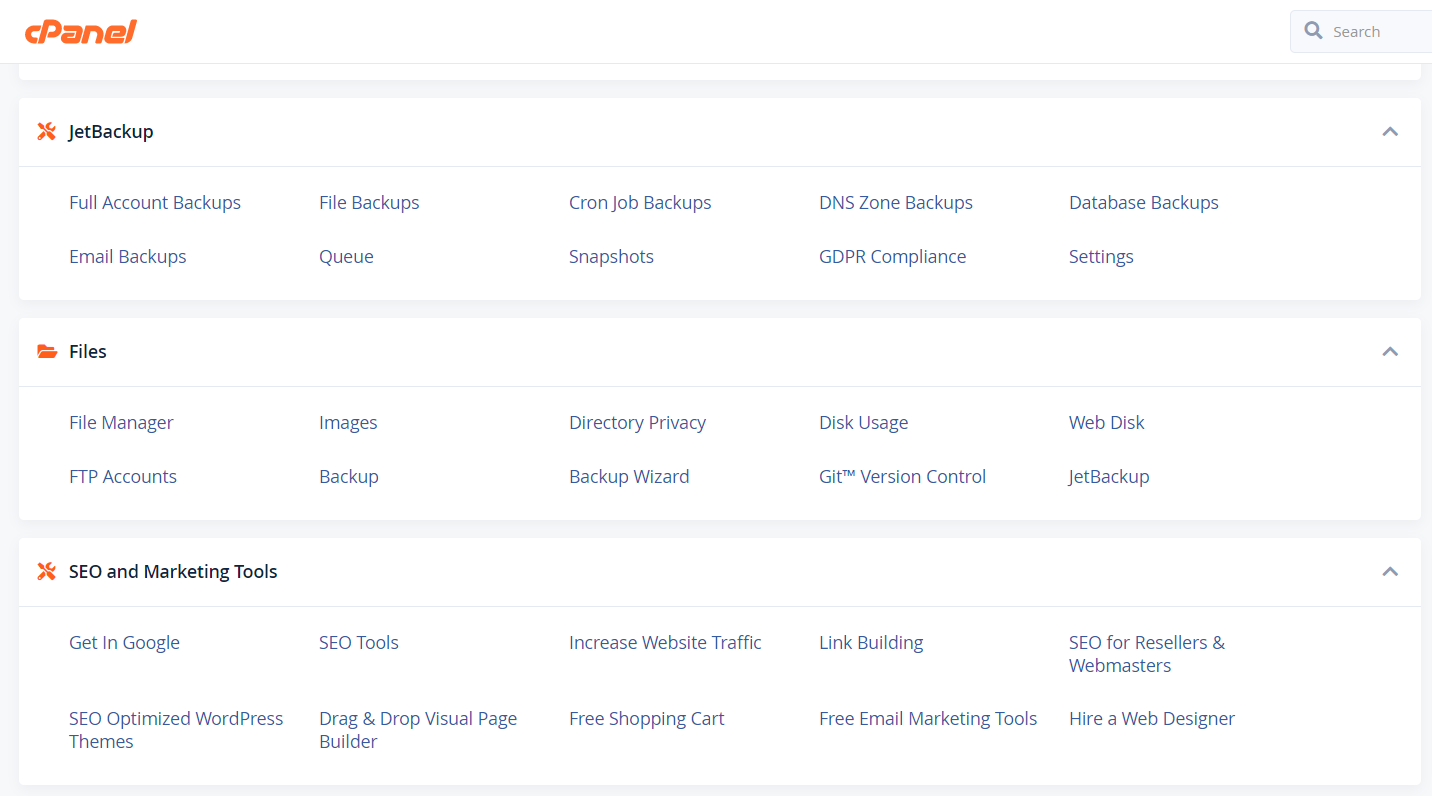Collapse the SEO and Marketing Tools section
The image size is (1432, 796).
tap(1390, 571)
